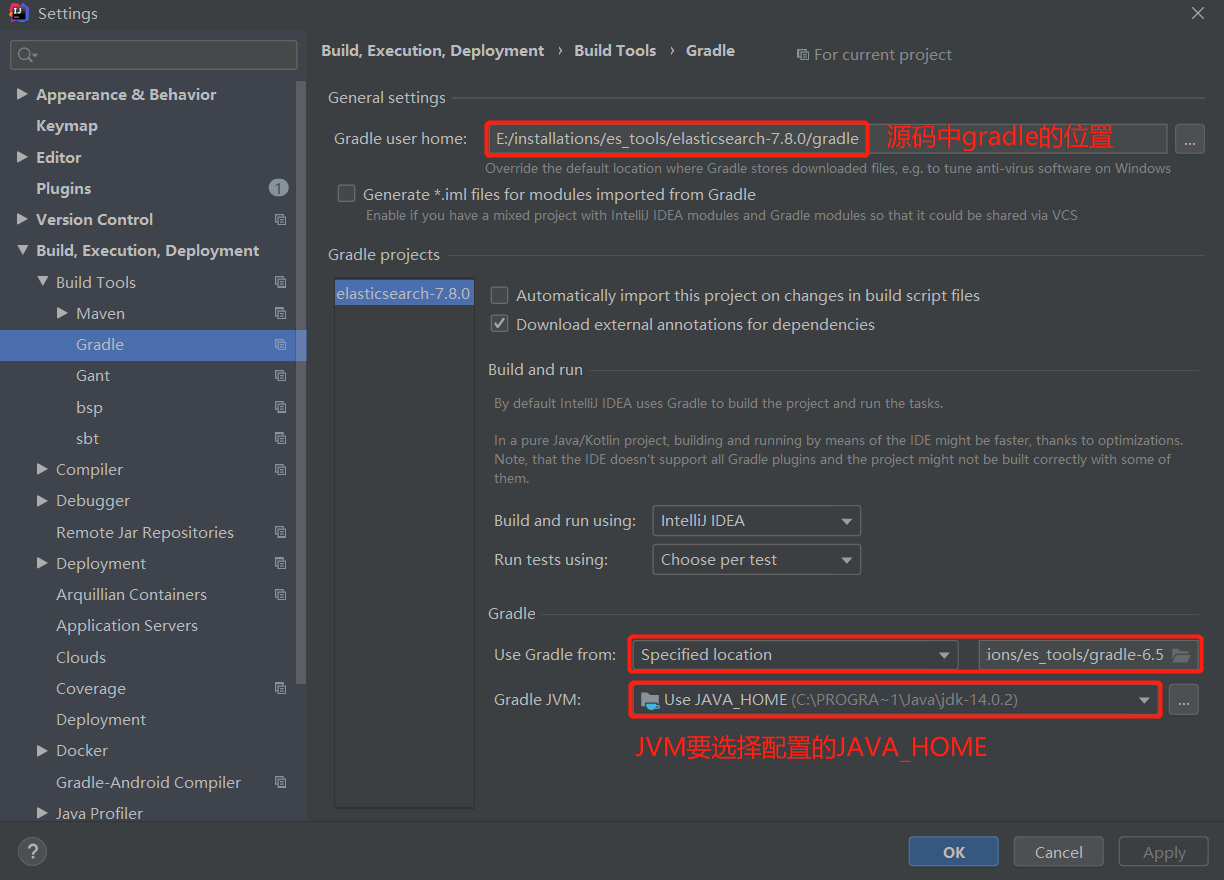Screen dimensions: 1224x880
Task: Collapse the Build Tools node
Action: [42, 282]
